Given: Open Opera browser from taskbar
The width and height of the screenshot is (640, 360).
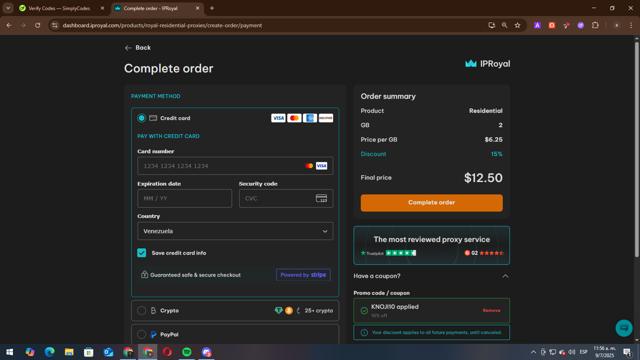Looking at the screenshot, I should pos(167,352).
